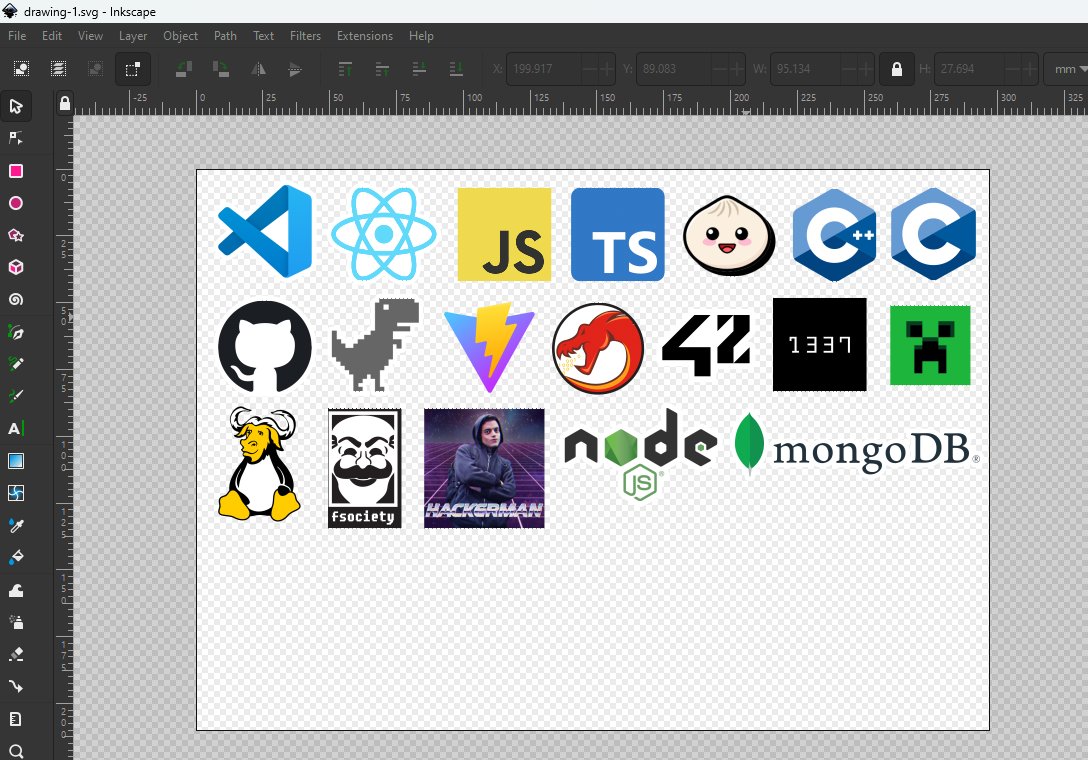Select the Paint Bucket tool
The image size is (1088, 760).
(x=16, y=557)
